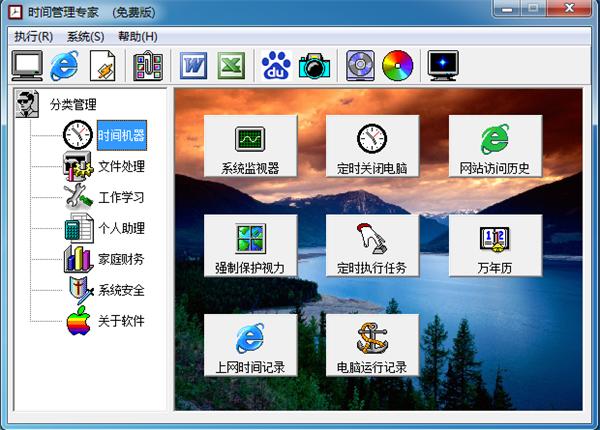Select 文件处理 in the category tree
Viewport: 600px width, 430px height.
121,166
